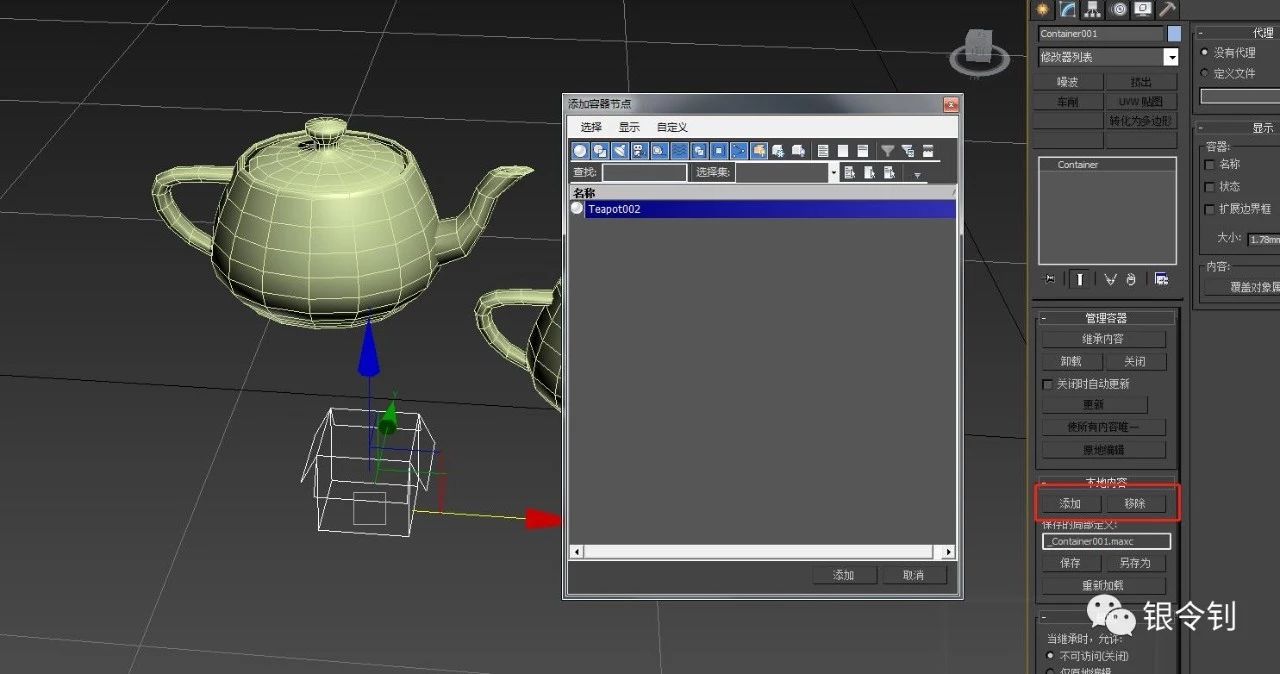Enable the 名称 display checkbox

click(1209, 164)
